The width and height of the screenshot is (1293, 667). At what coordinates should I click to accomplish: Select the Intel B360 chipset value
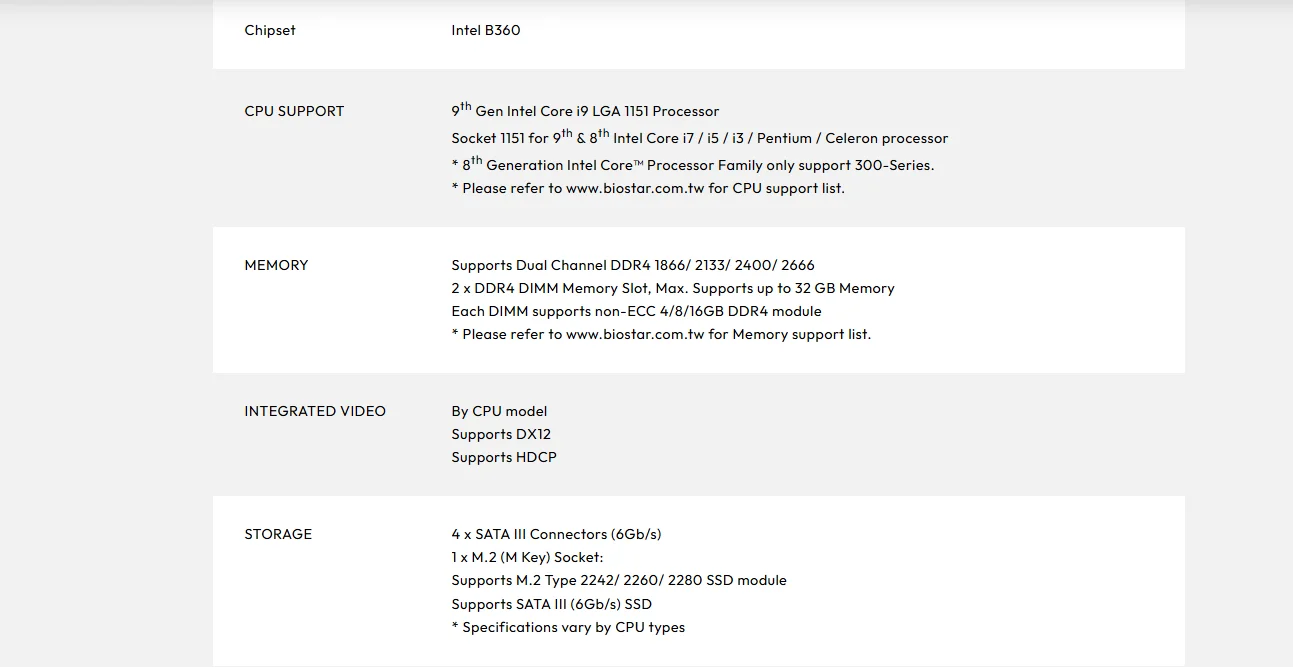pos(485,30)
